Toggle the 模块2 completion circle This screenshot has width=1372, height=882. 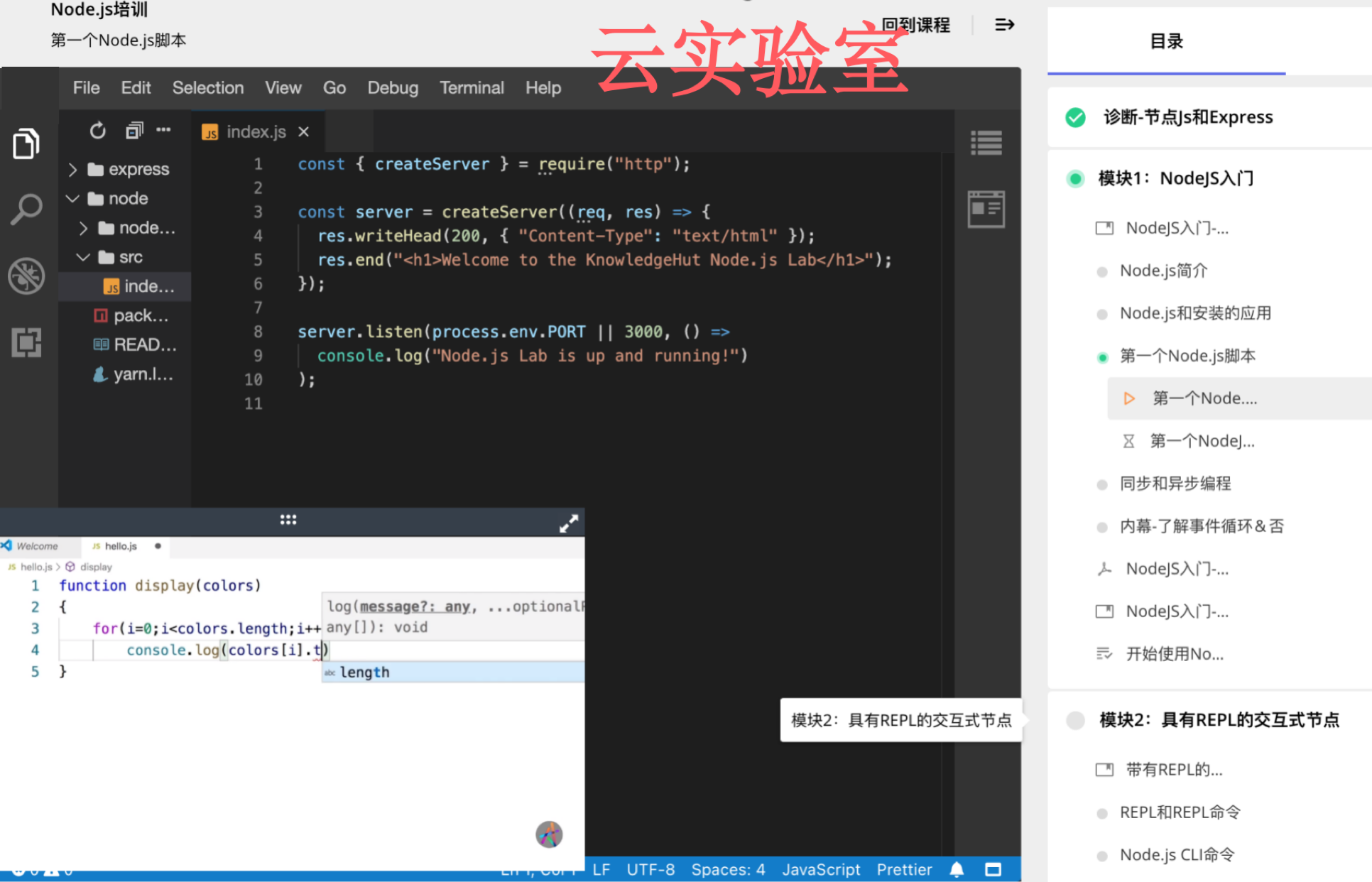(x=1075, y=720)
